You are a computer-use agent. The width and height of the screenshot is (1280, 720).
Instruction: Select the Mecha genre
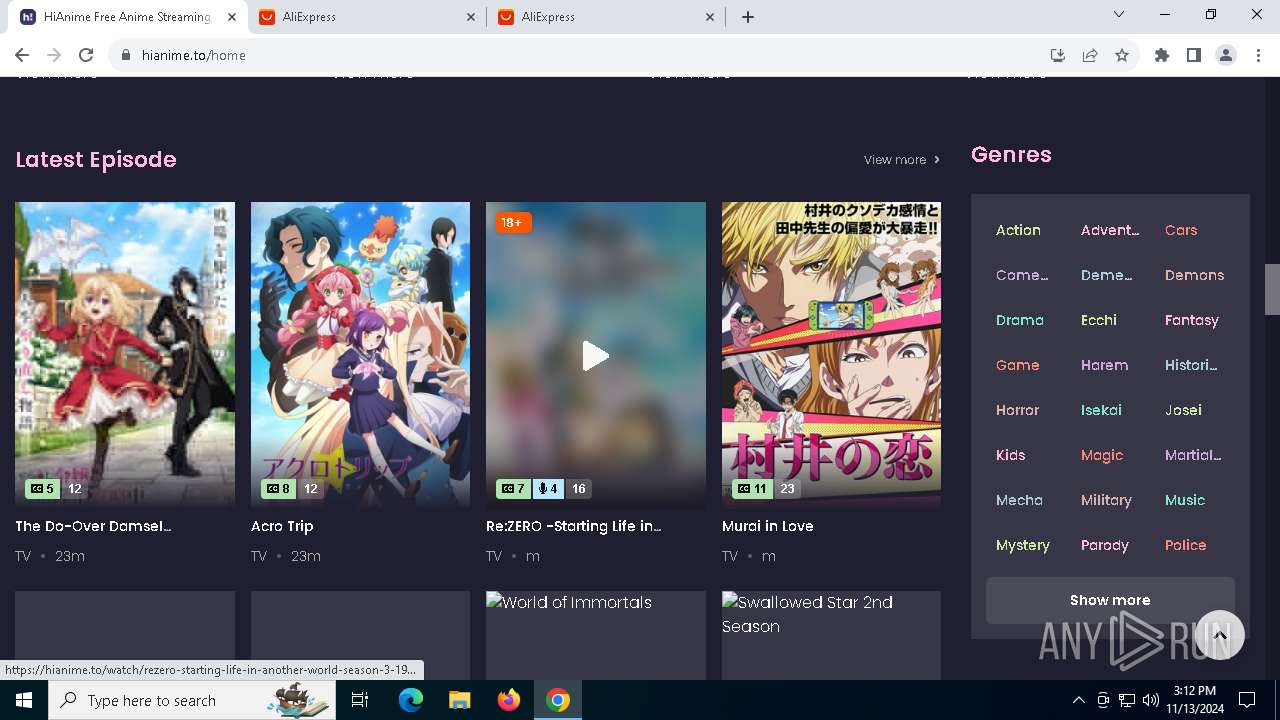click(x=1019, y=500)
